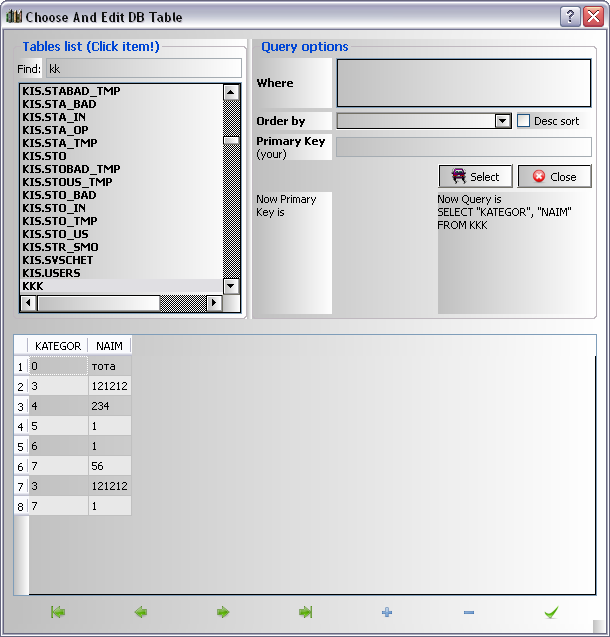Click the title bar help question button
Viewport: 610px width, 637px height.
coord(570,17)
